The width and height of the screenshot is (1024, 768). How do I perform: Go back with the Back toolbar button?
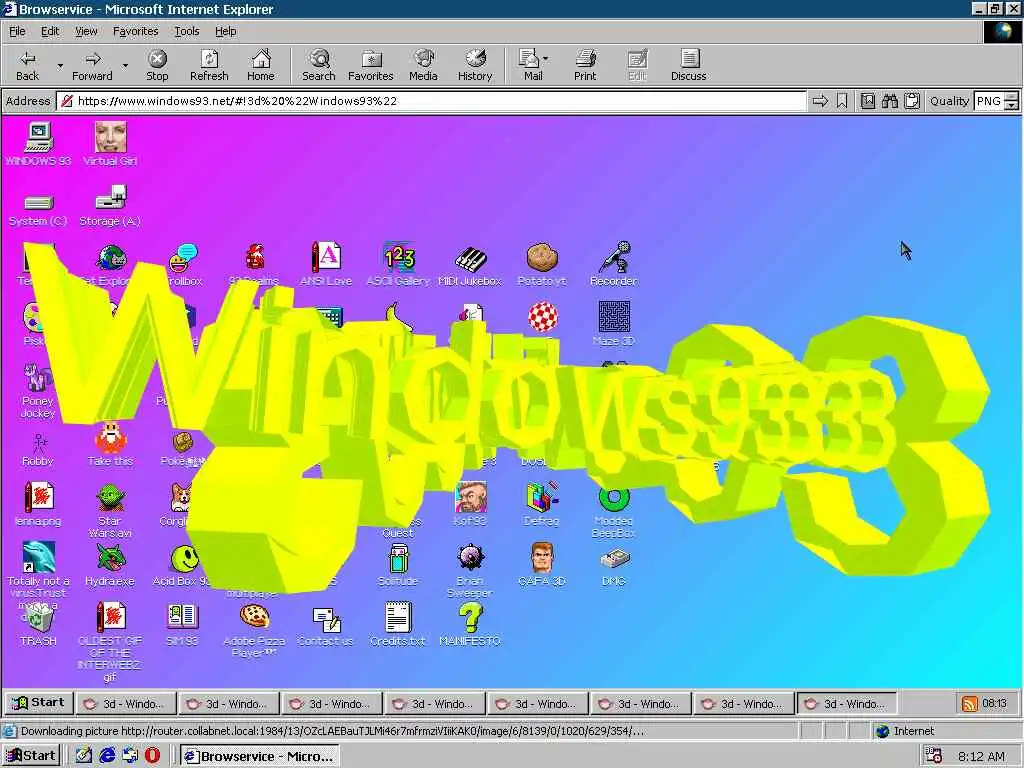(27, 65)
